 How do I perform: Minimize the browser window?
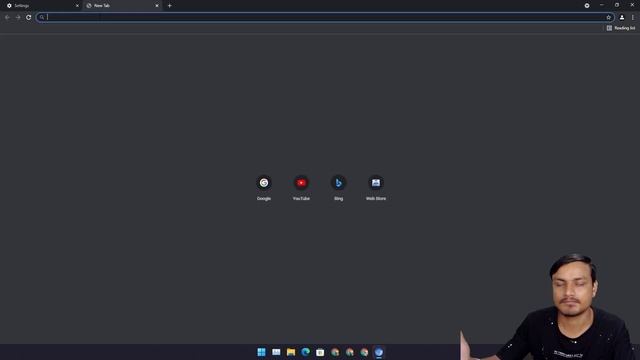coord(602,5)
